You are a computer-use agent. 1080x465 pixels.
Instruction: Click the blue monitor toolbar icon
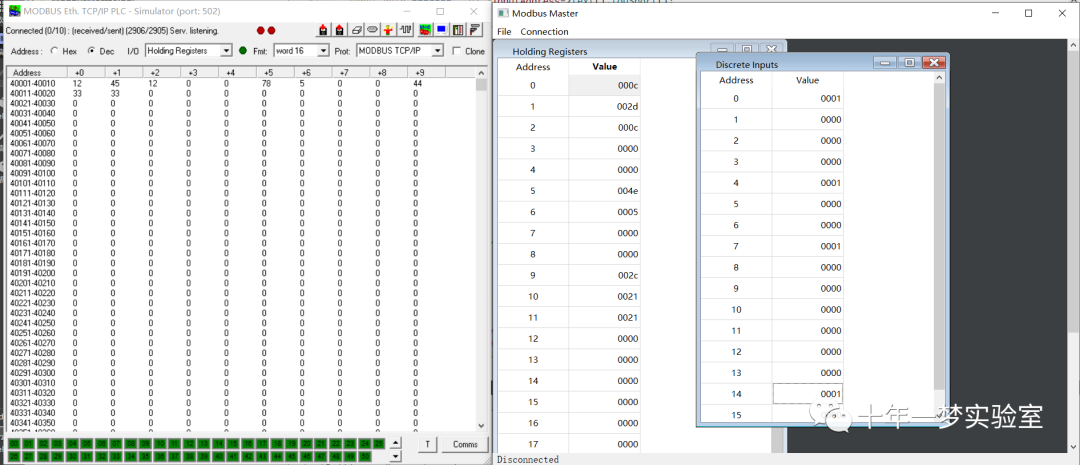click(441, 30)
